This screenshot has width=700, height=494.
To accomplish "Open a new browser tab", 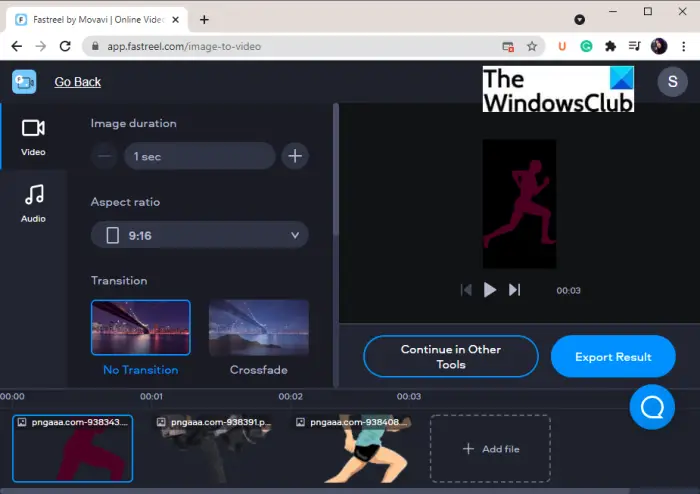I will [204, 20].
